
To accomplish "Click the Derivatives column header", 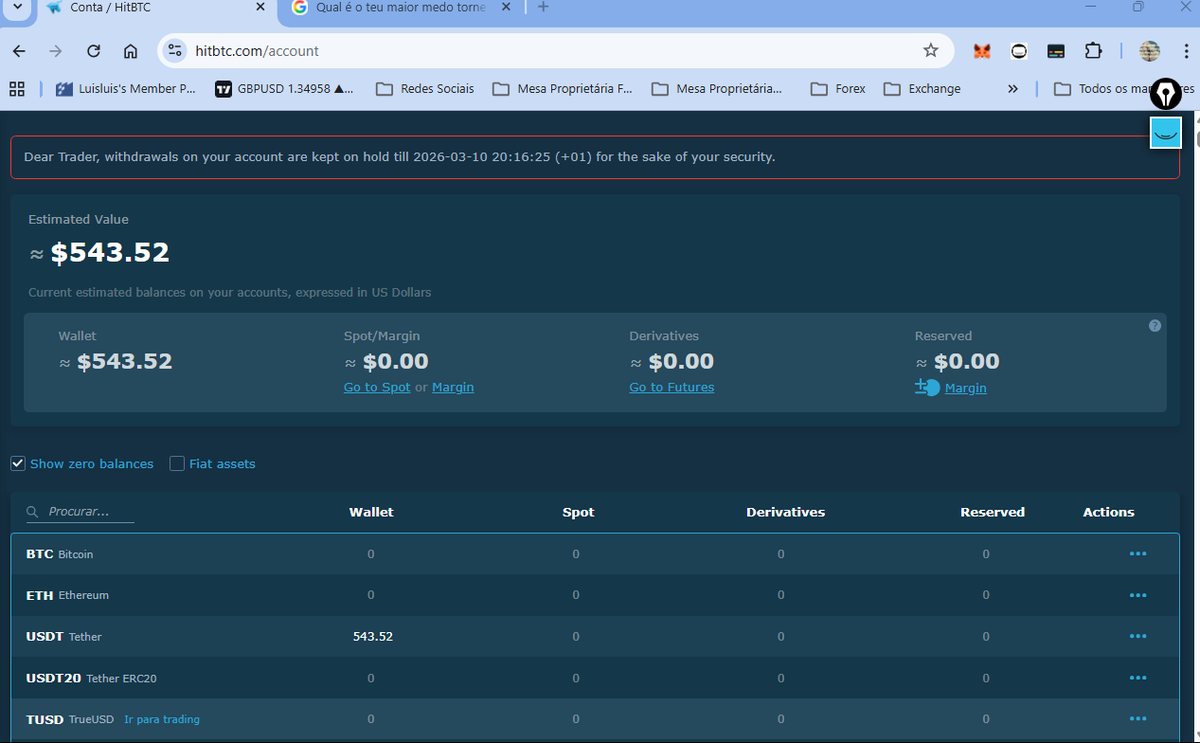I will [x=786, y=512].
